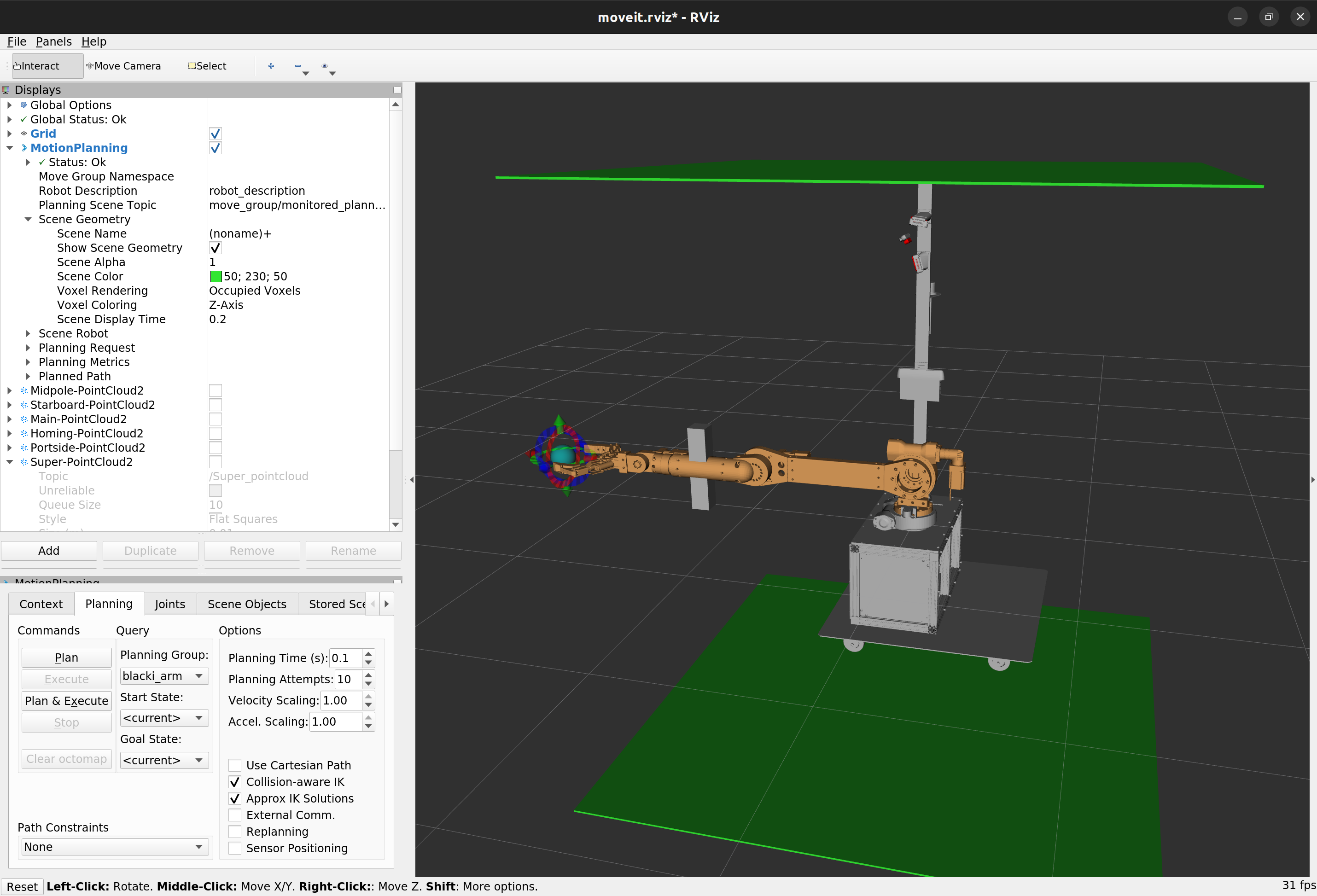1317x896 pixels.
Task: Switch to the Joints tab
Action: (170, 604)
